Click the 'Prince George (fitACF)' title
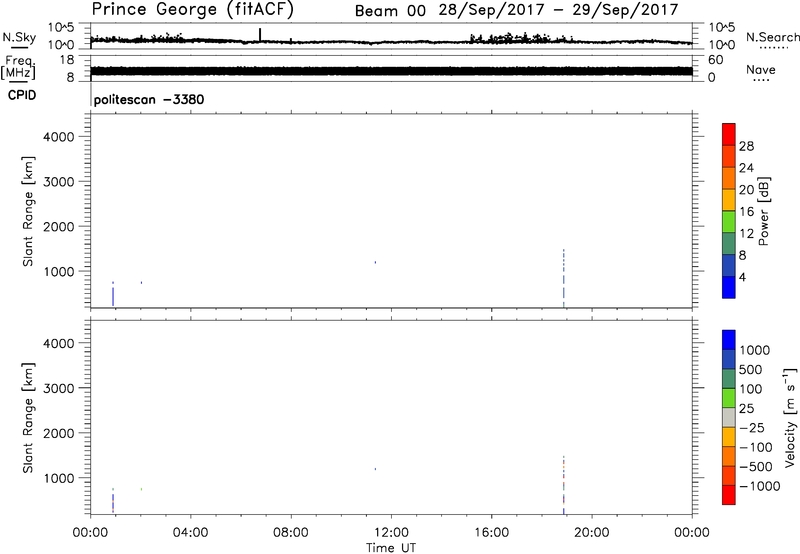This screenshot has height=554, width=800. point(192,9)
